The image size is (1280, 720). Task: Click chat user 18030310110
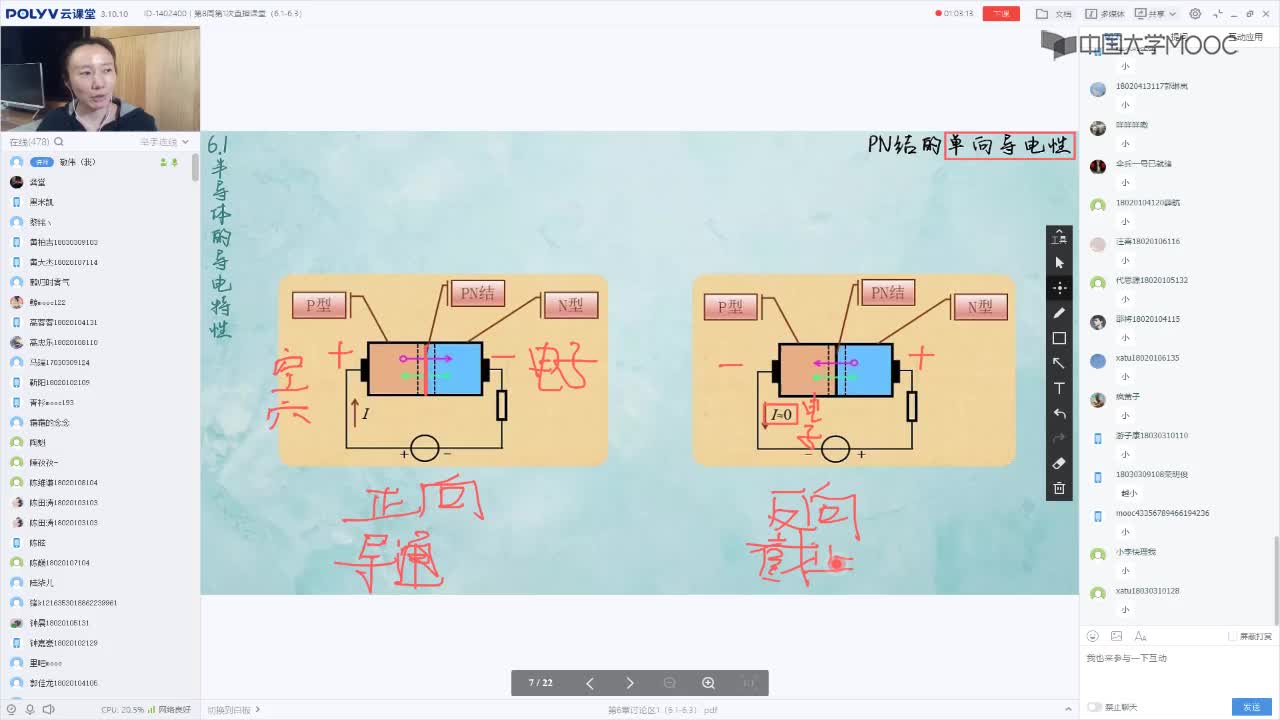(x=1152, y=435)
